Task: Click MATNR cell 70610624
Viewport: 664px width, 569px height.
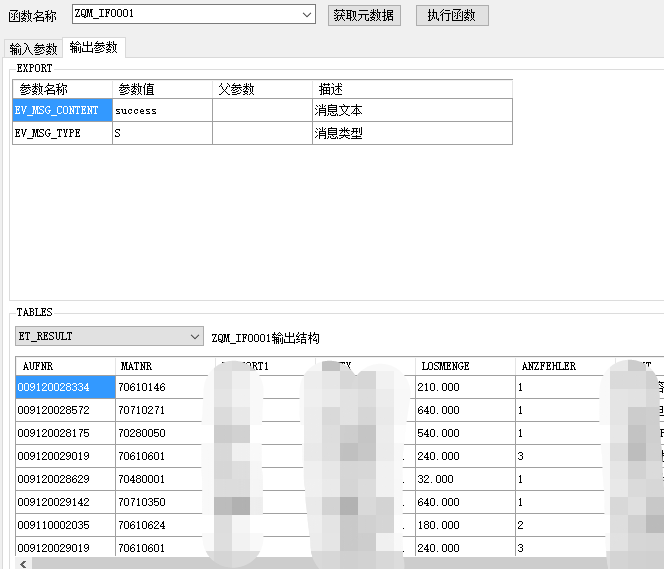Action: click(165, 525)
